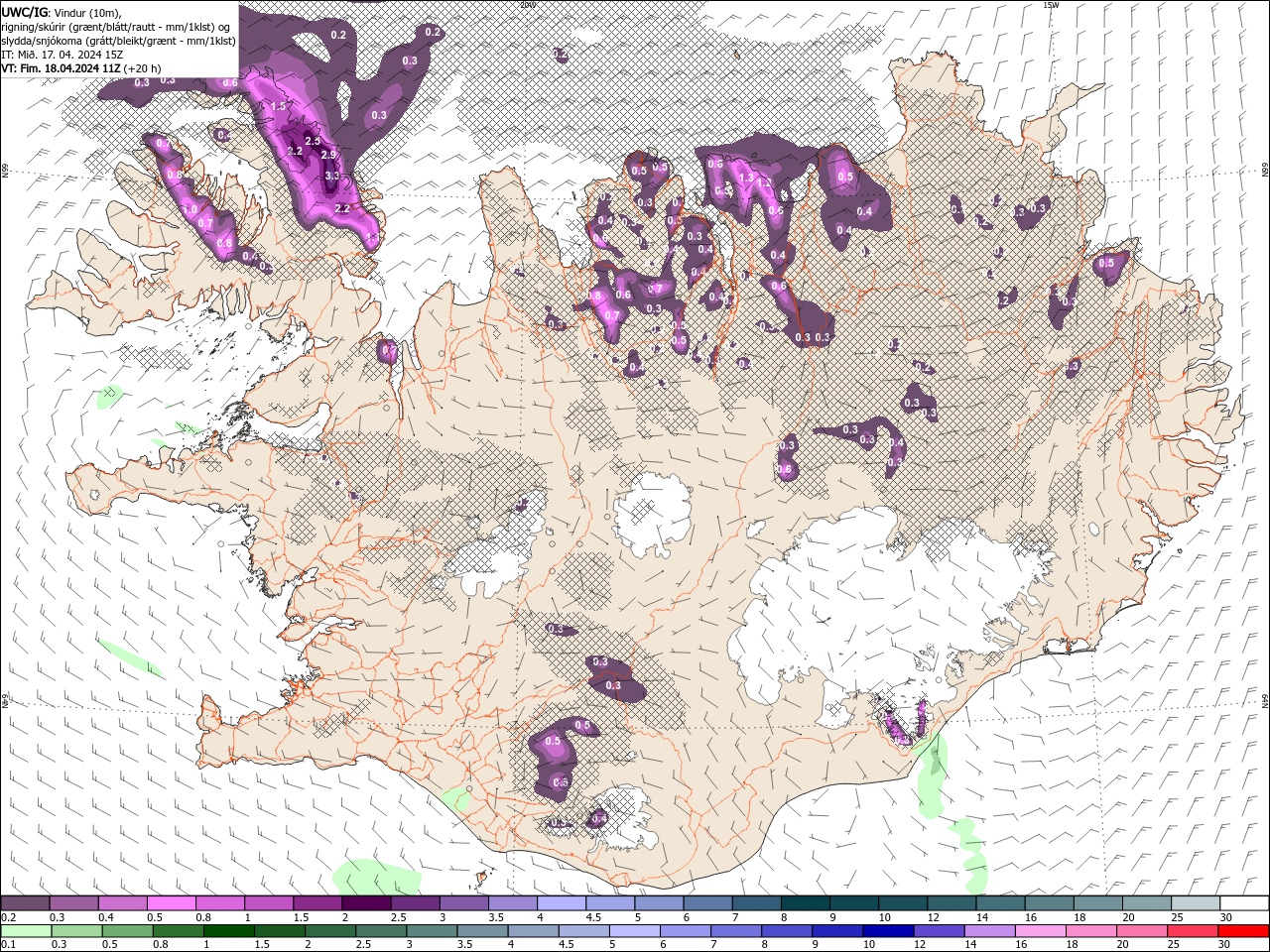Select top legend swatch between 4 and 4.5
1270x952 pixels.
(561, 903)
